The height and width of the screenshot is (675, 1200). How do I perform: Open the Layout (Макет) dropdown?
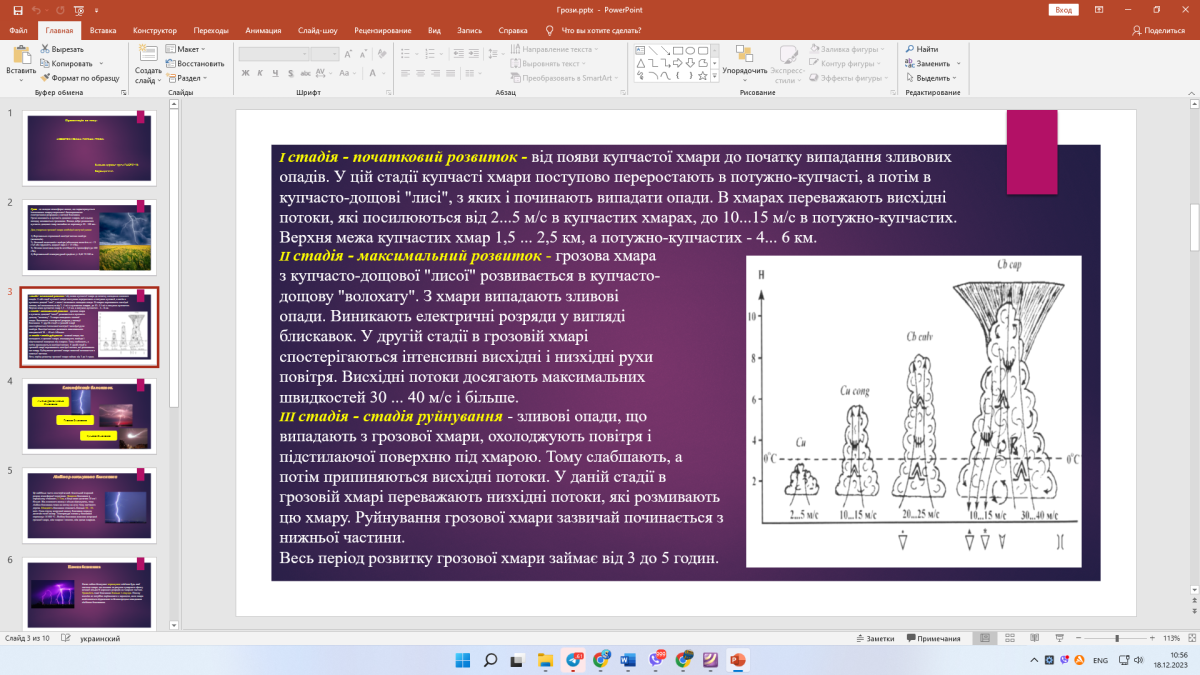186,49
